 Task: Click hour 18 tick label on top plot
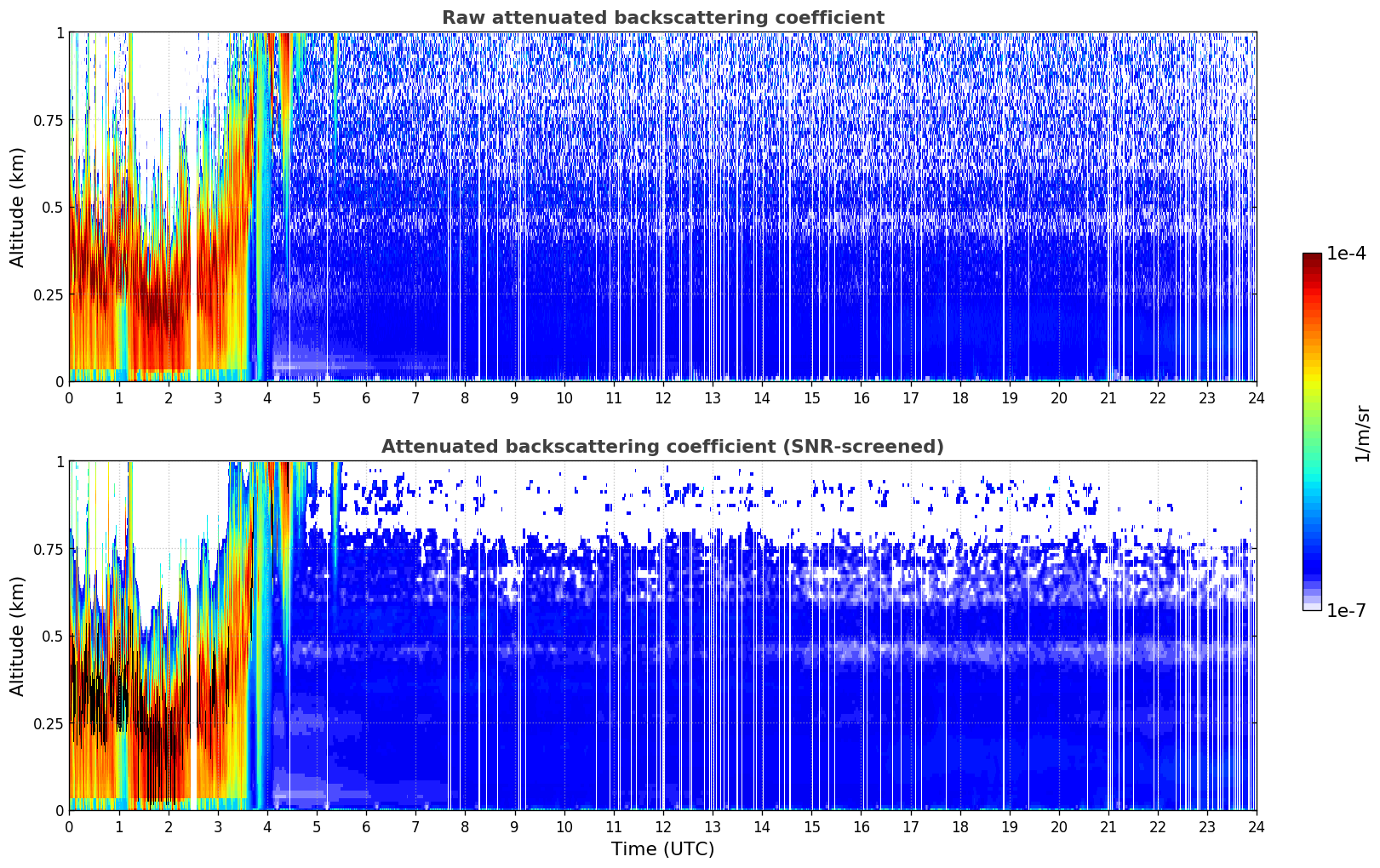(959, 397)
